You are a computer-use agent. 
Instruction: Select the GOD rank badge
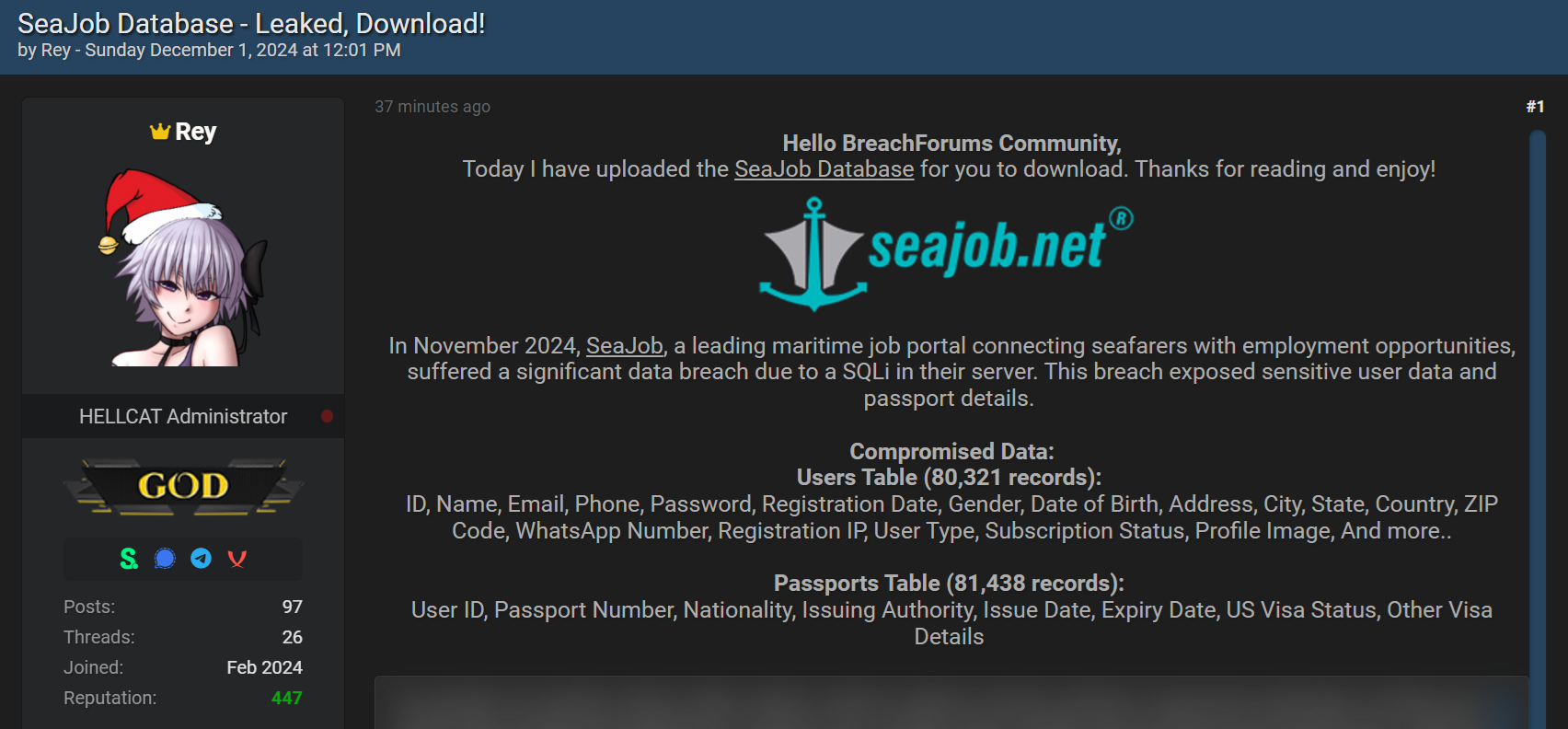point(182,486)
